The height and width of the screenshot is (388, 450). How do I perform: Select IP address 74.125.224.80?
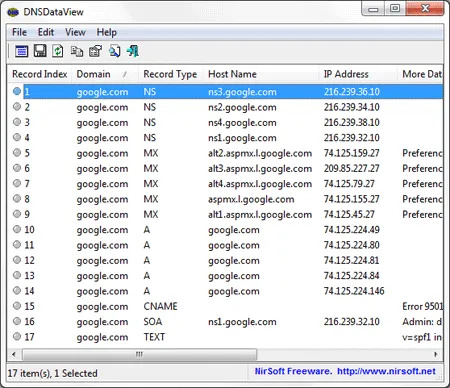tap(352, 245)
